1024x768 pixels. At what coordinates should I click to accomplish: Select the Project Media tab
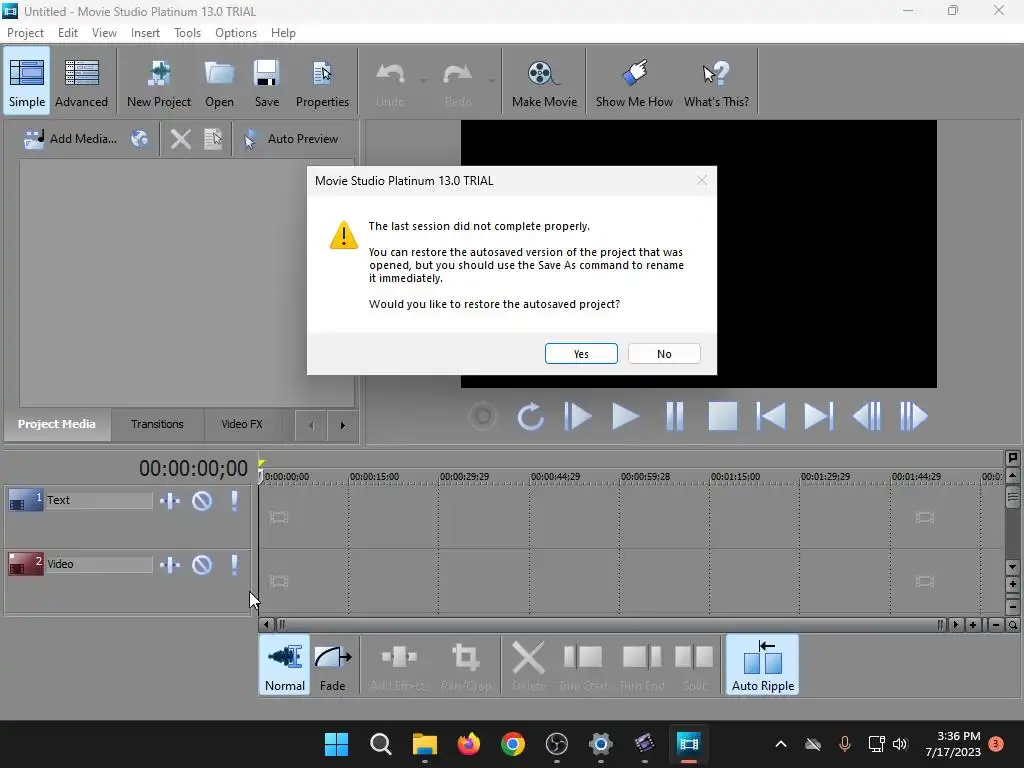tap(57, 424)
